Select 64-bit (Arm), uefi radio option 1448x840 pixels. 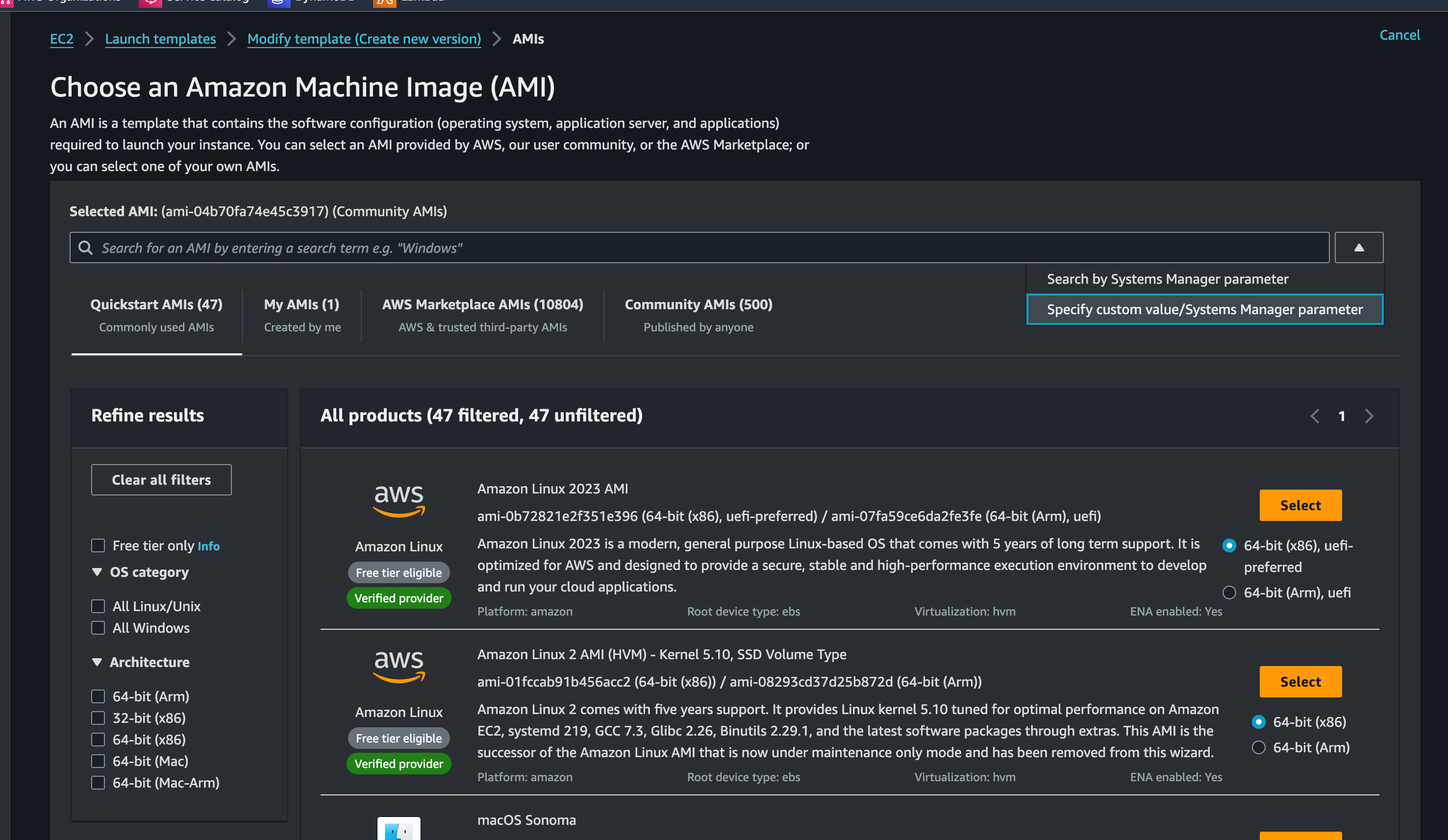click(1229, 593)
